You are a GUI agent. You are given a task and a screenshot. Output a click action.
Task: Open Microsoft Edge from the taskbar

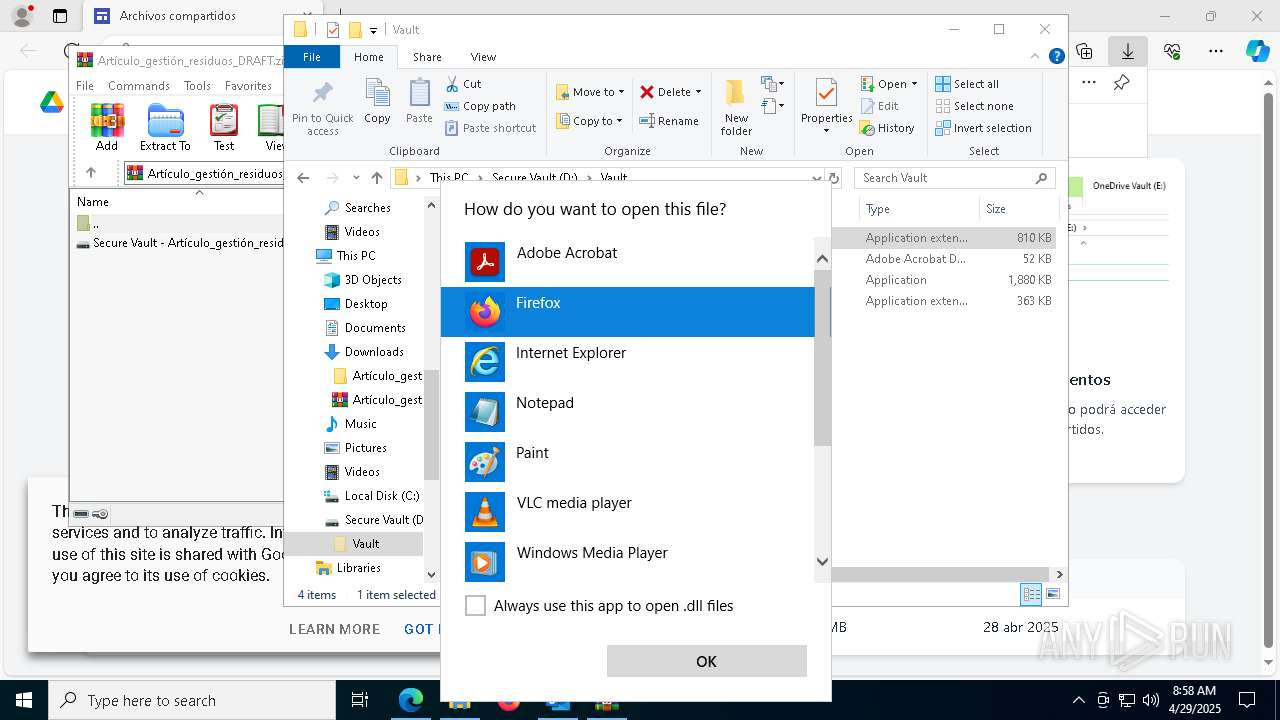point(411,700)
